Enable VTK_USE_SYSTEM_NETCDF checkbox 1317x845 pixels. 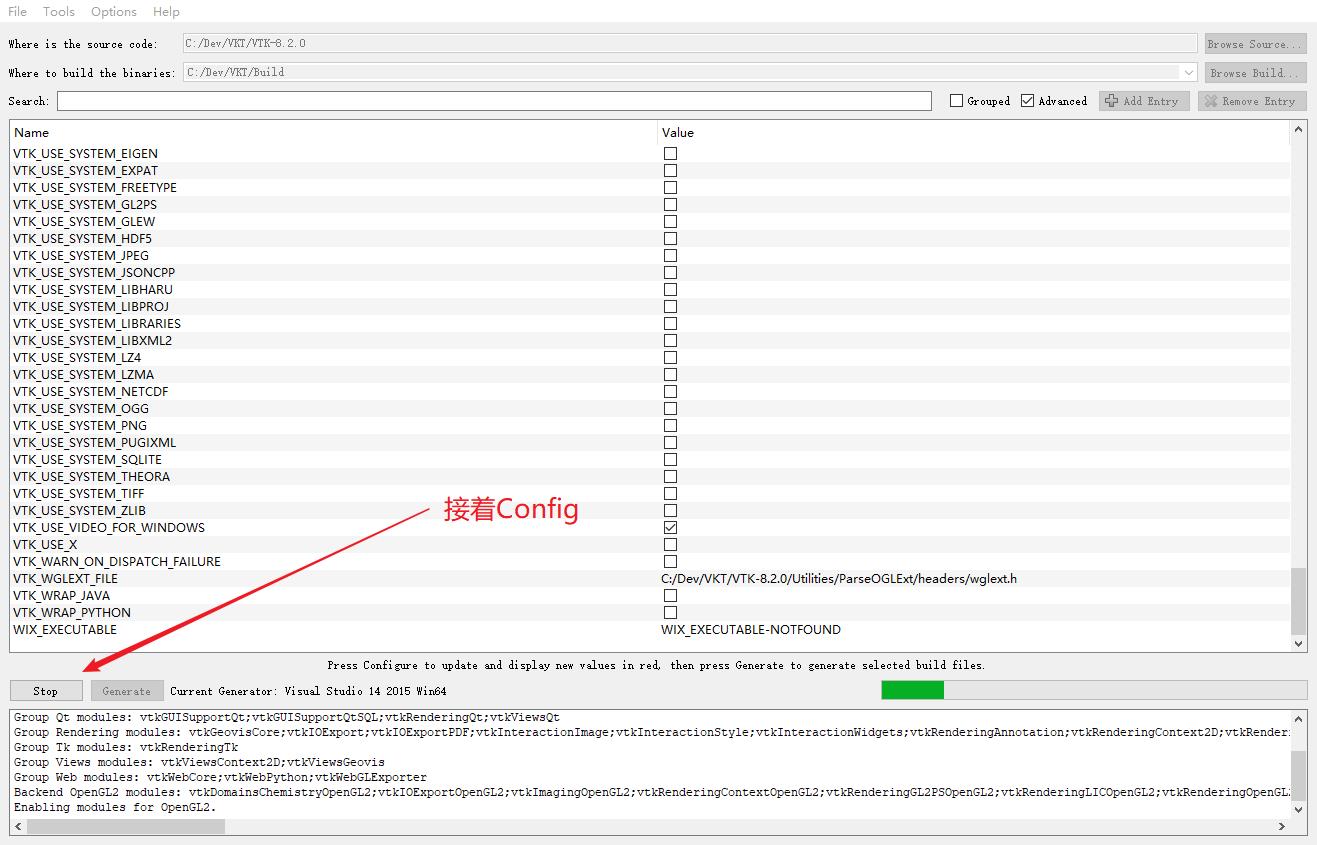[670, 392]
